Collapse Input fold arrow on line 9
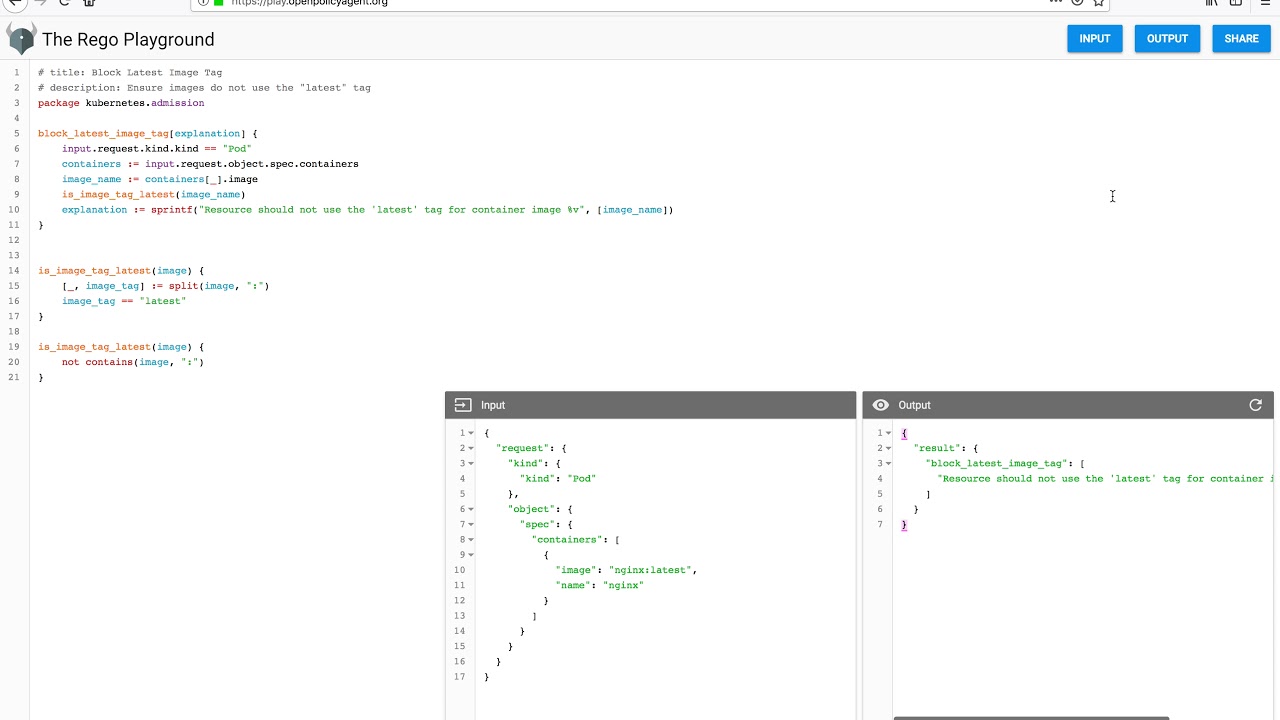This screenshot has height=720, width=1280. coord(471,555)
